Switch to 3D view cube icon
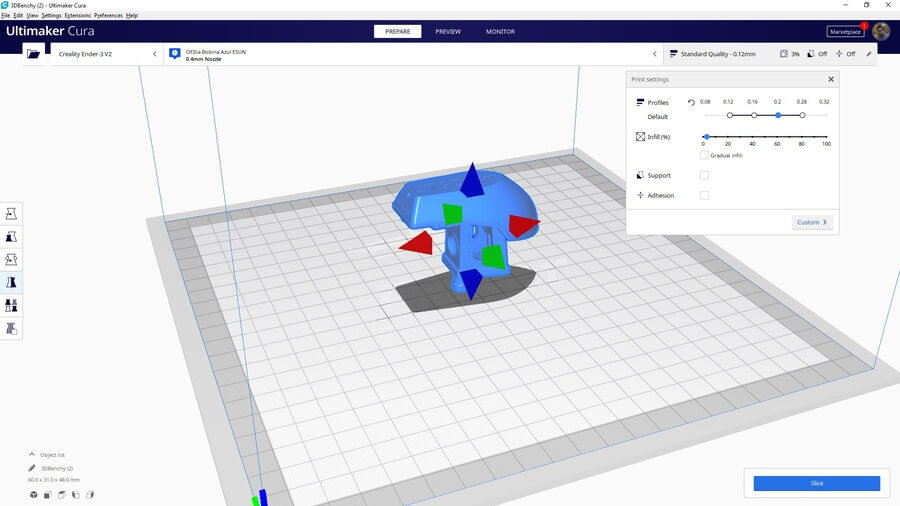 coord(34,495)
